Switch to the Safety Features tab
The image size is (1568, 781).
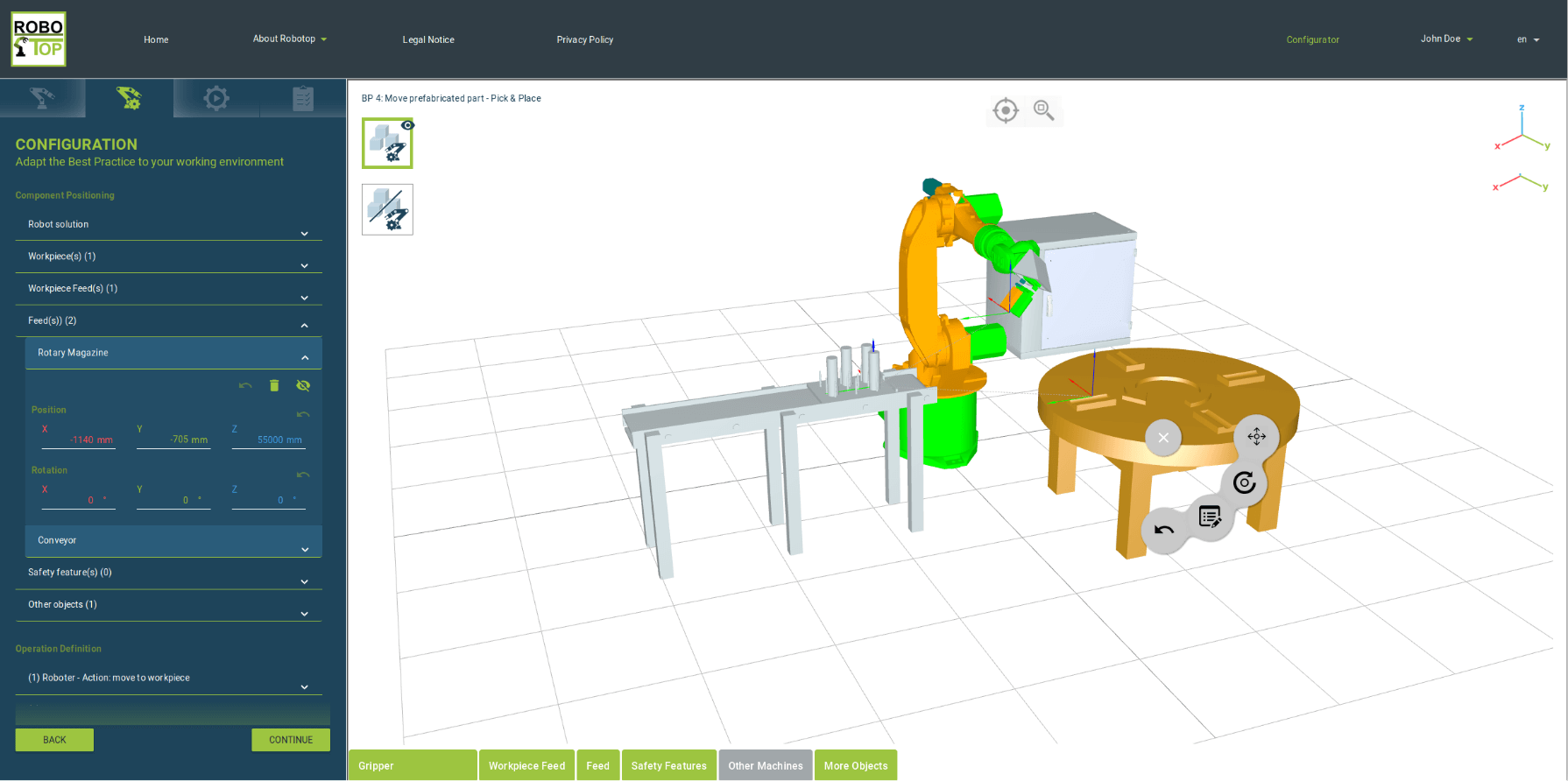click(669, 765)
